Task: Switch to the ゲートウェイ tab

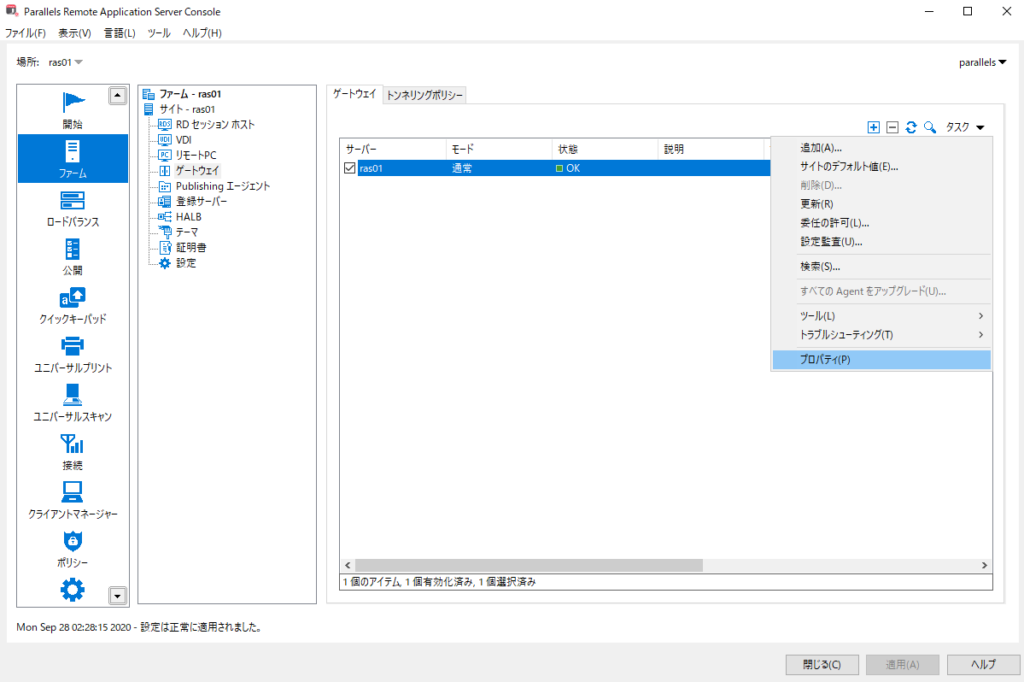Action: point(355,94)
